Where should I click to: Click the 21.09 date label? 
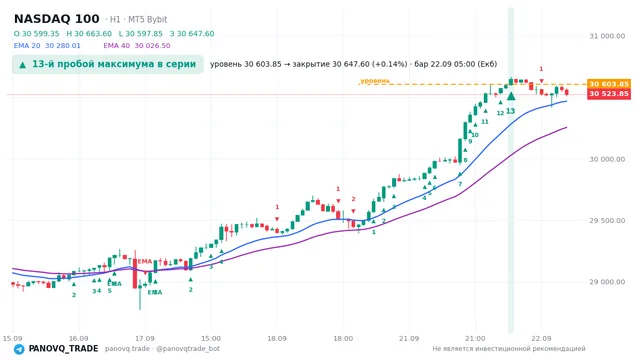pos(409,338)
